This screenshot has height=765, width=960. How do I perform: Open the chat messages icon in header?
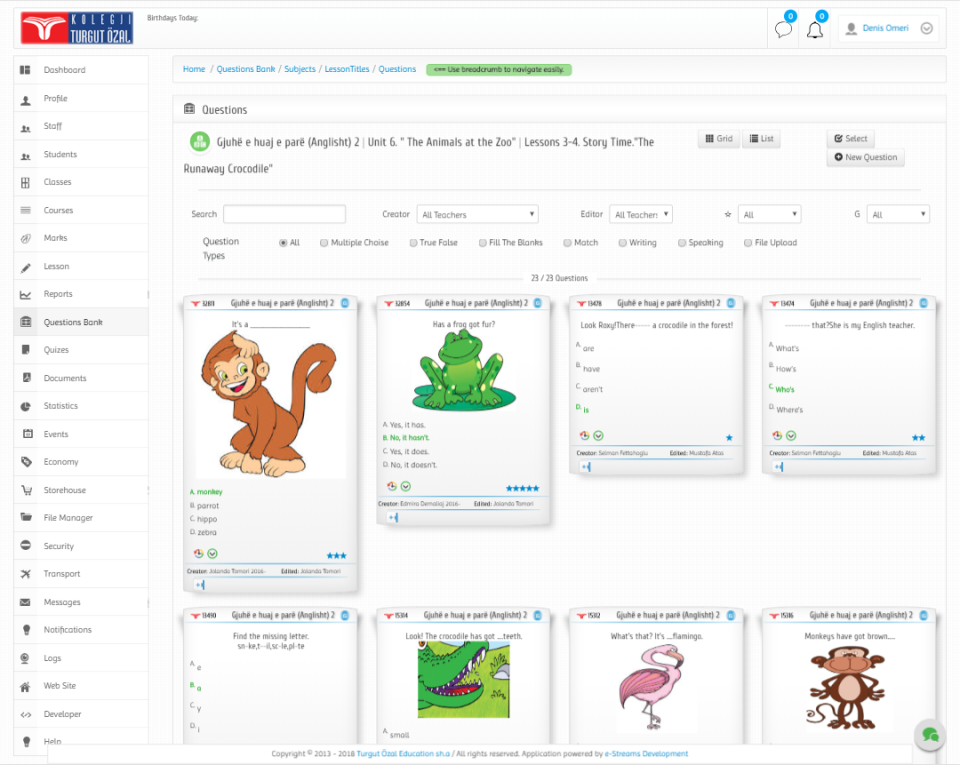pyautogui.click(x=783, y=29)
